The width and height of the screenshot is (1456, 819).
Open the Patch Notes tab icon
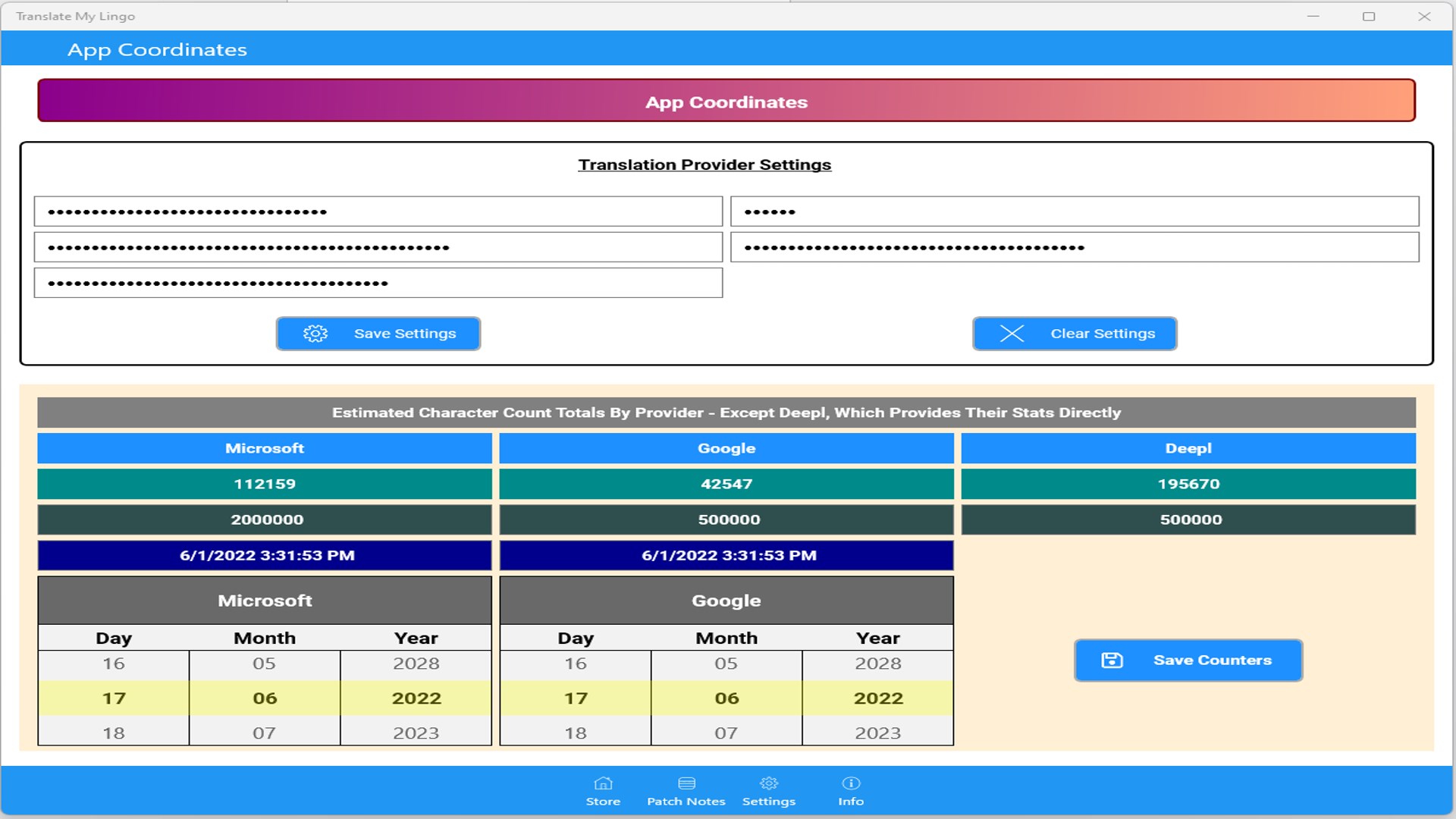686,783
